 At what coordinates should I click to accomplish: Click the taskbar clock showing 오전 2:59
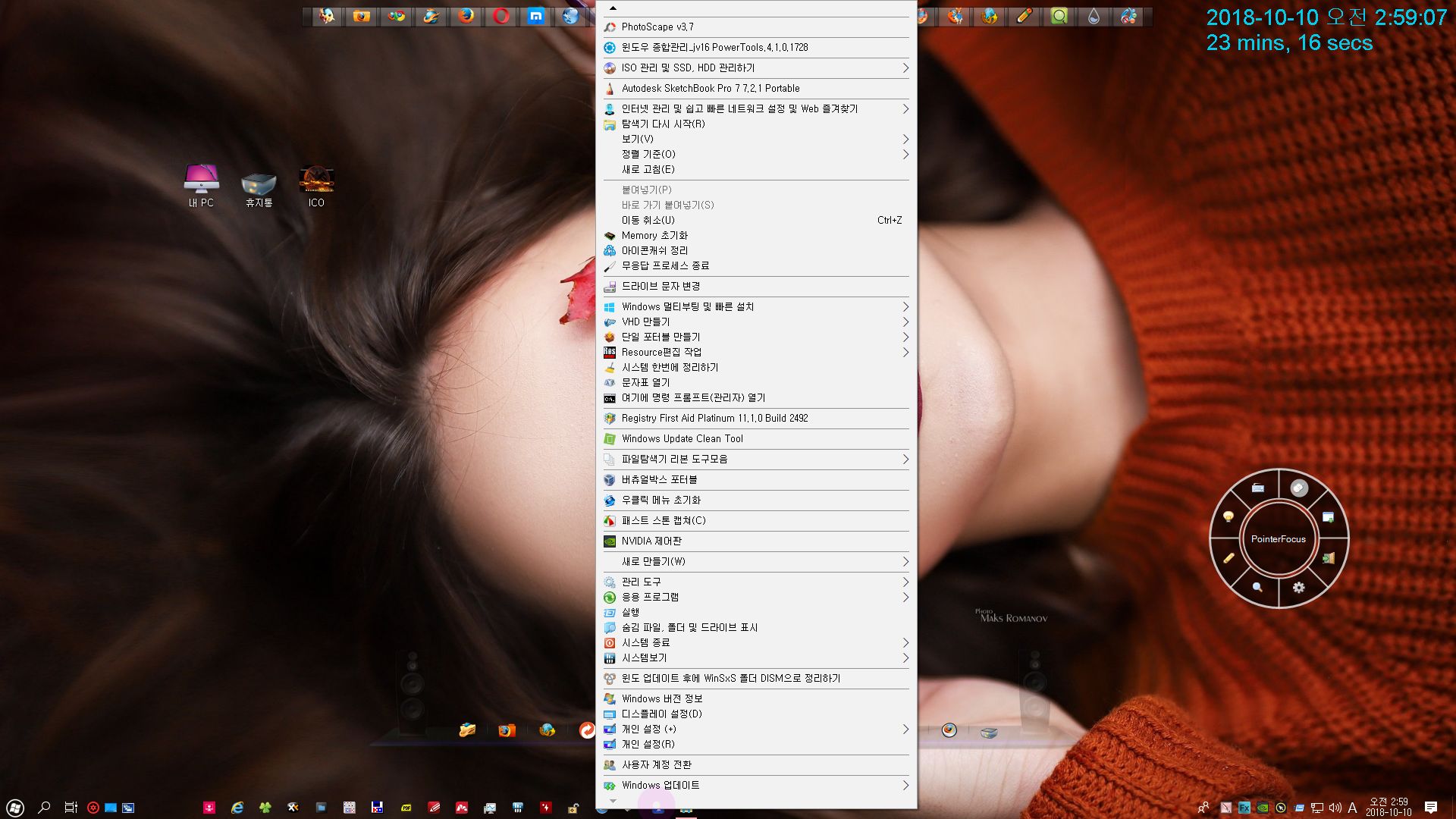pos(1389,807)
